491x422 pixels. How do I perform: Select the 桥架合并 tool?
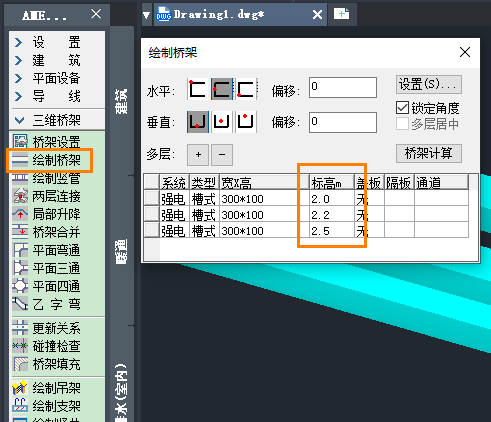click(47, 232)
